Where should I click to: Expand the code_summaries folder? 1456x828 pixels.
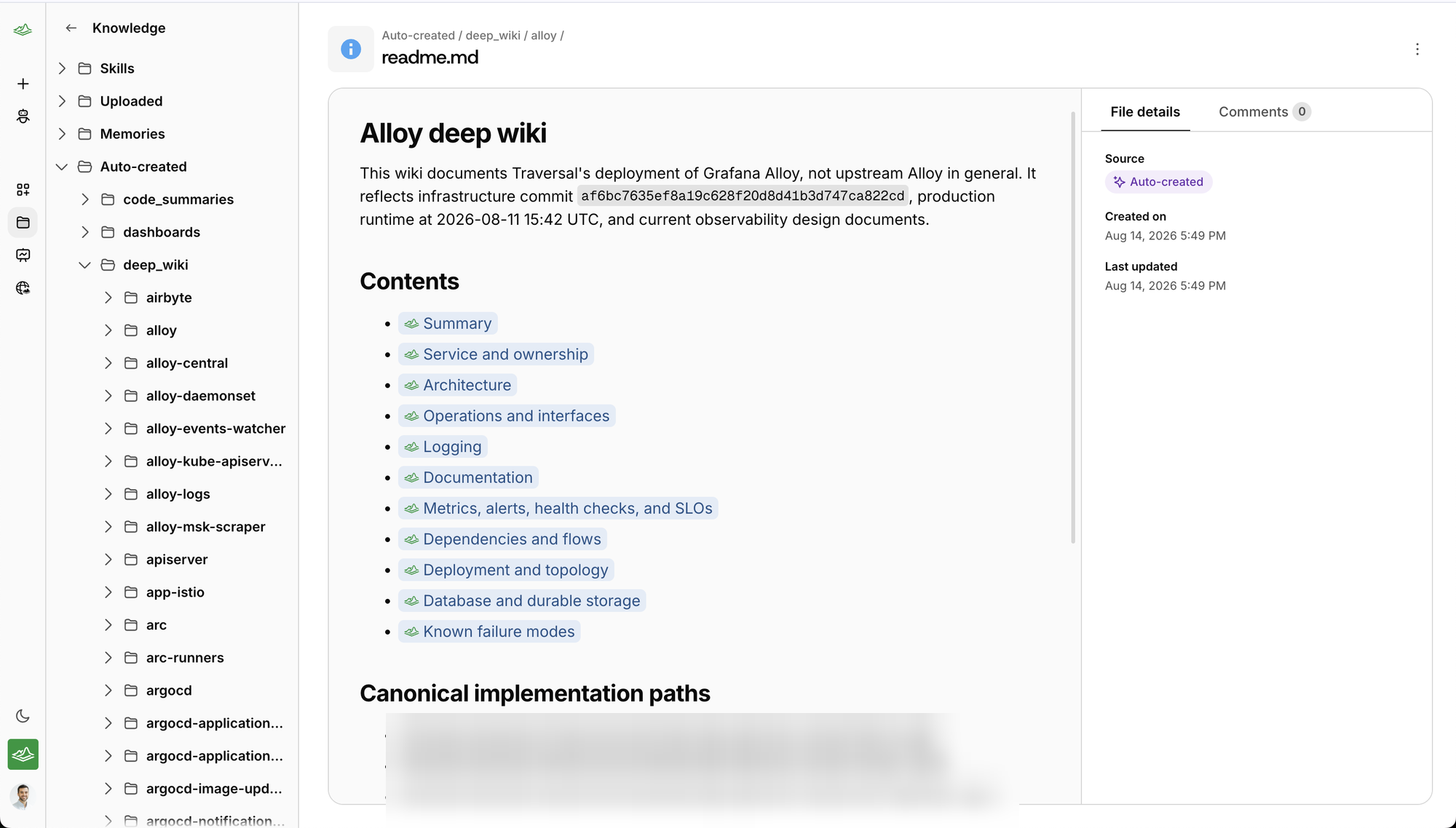tap(85, 199)
